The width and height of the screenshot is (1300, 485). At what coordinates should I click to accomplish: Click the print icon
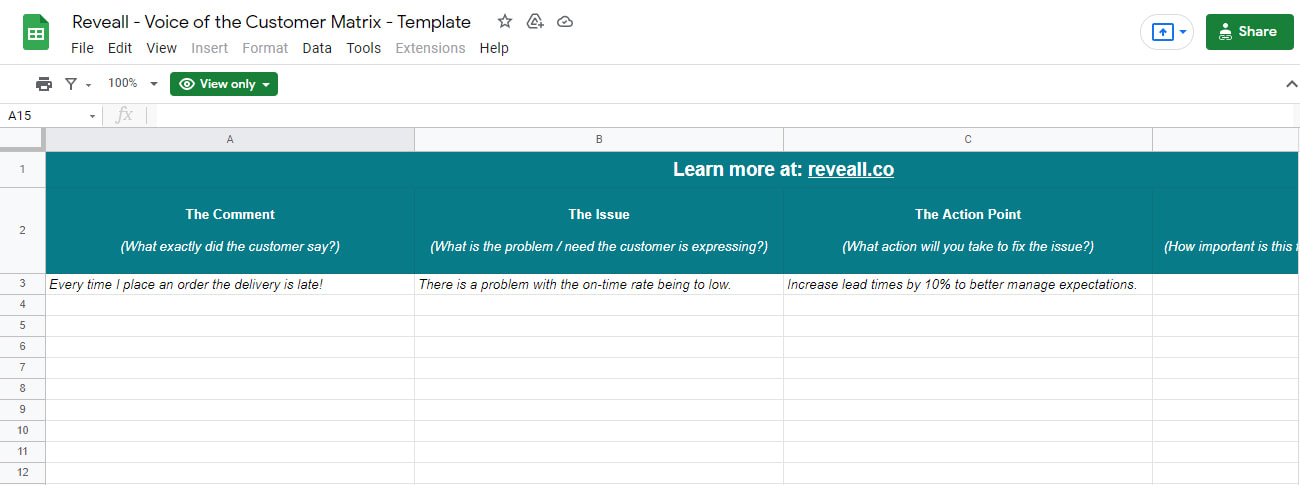(44, 84)
